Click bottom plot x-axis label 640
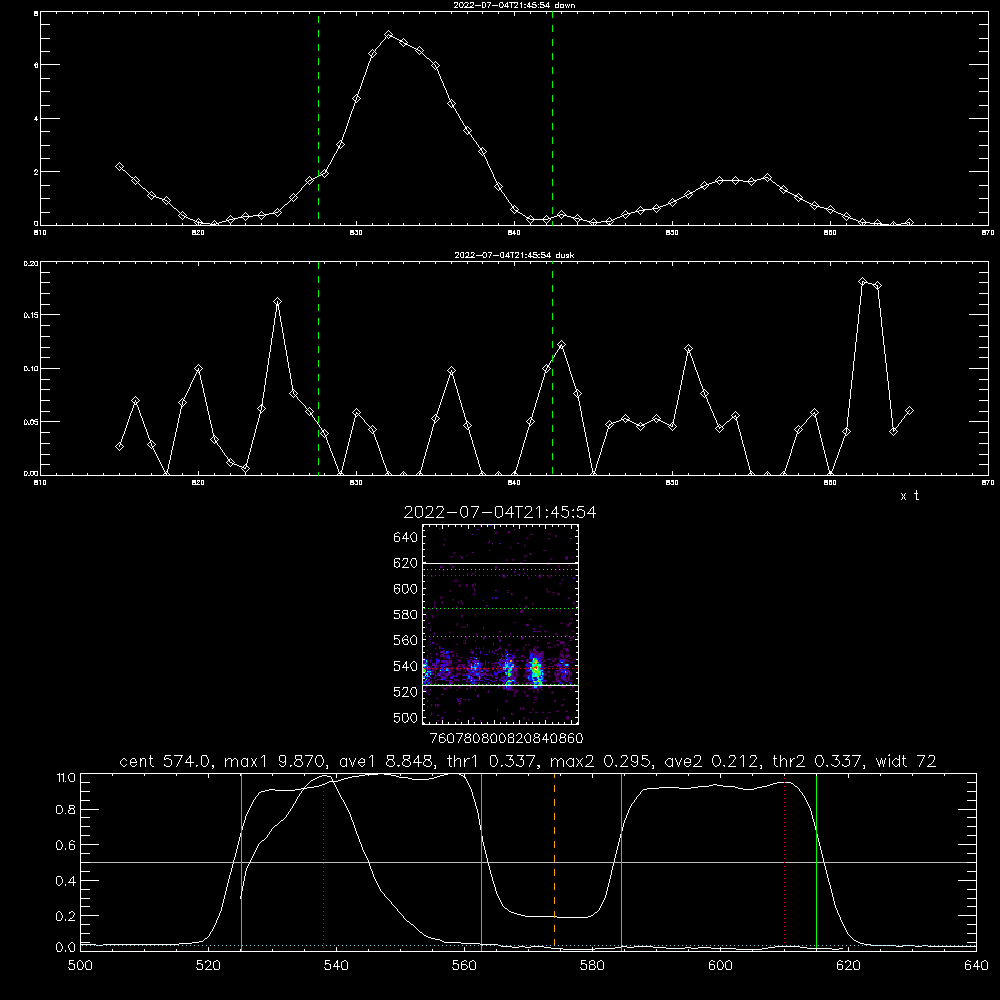This screenshot has height=1000, width=1000. 976,966
